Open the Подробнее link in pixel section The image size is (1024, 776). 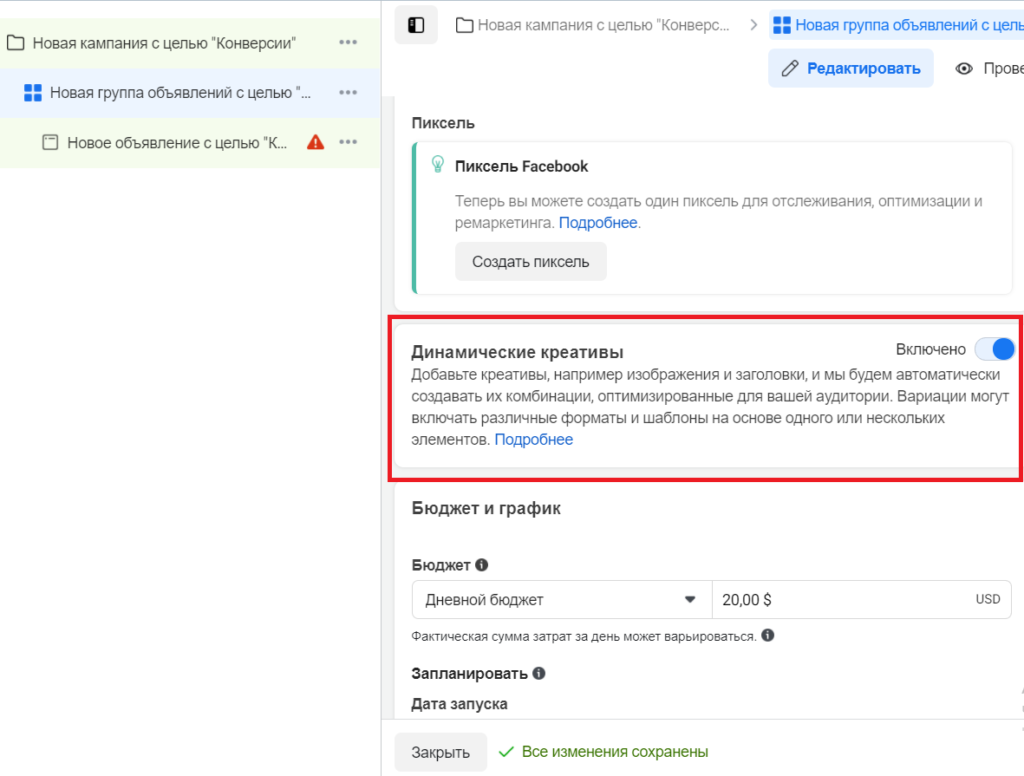(x=598, y=223)
